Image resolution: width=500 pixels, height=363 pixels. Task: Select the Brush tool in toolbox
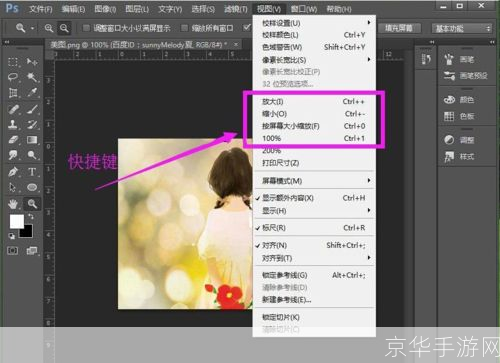[x=32, y=109]
